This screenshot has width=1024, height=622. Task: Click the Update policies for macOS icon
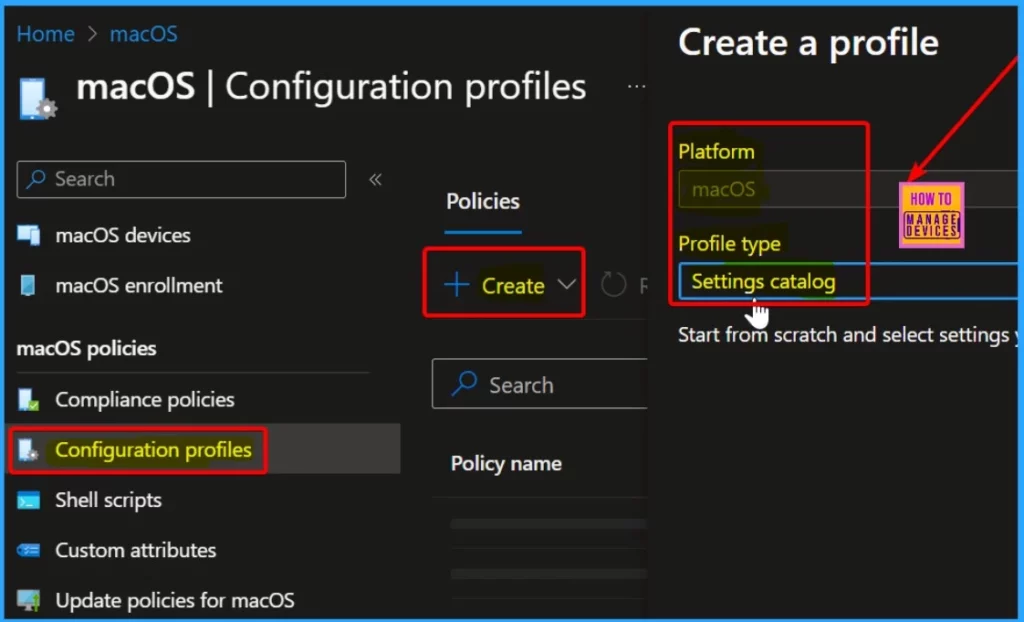(28, 600)
